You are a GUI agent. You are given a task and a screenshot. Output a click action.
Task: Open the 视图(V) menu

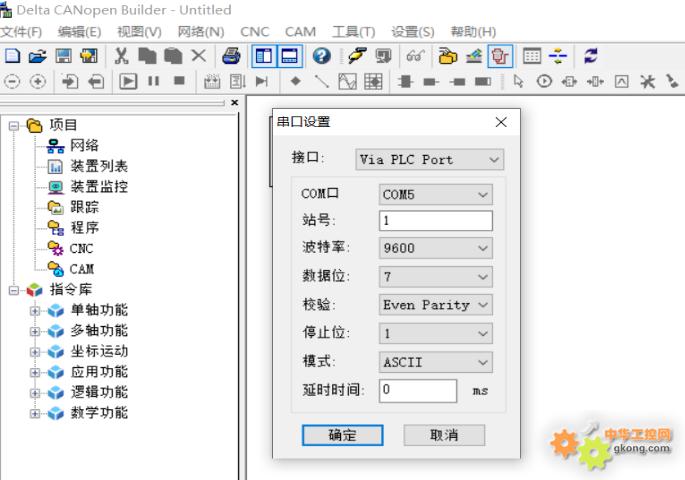(139, 32)
